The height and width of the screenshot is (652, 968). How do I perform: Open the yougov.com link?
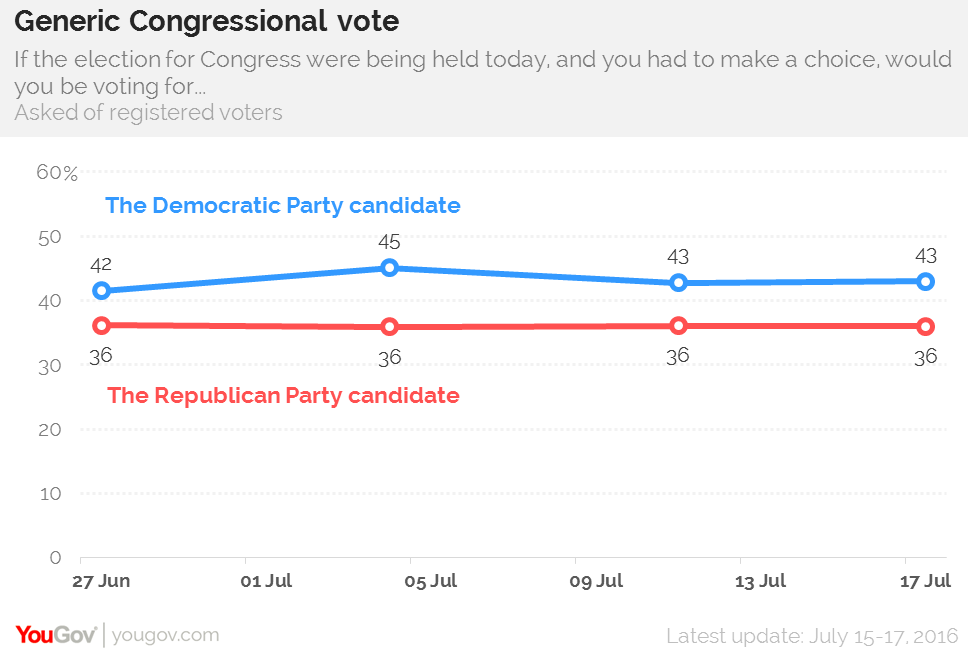165,635
